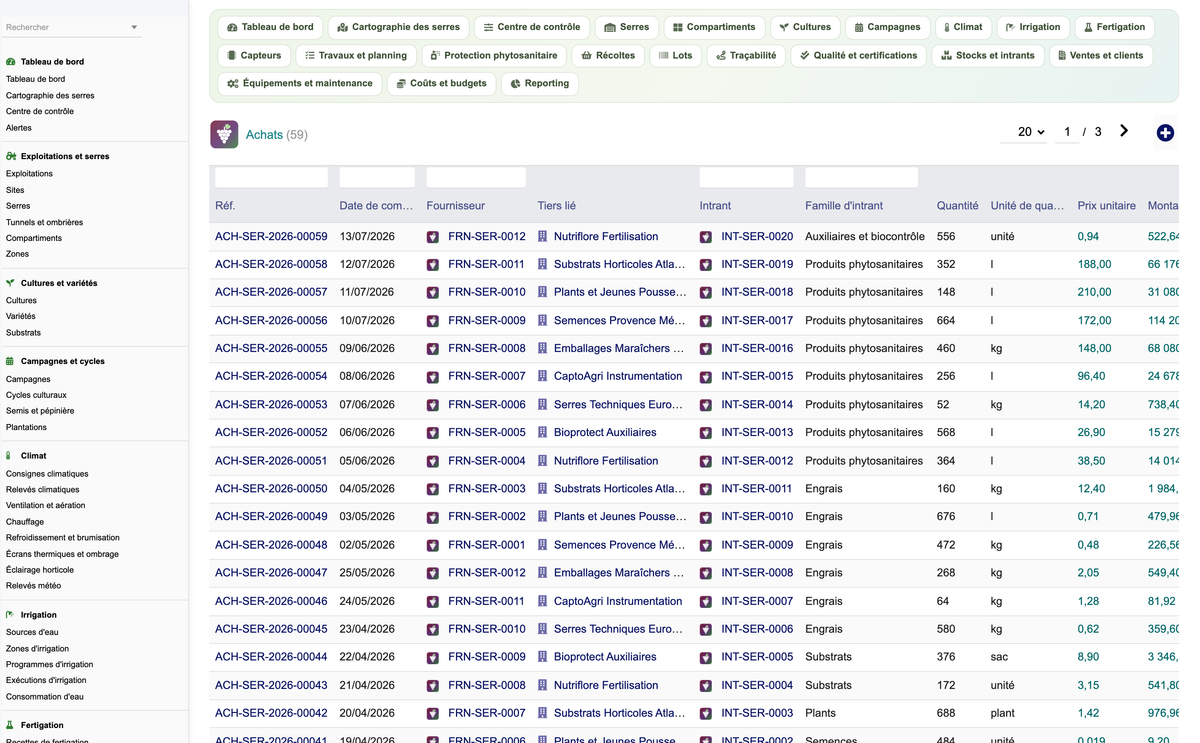
Task: Click Exploitations et serres section header
Action: [65, 157]
